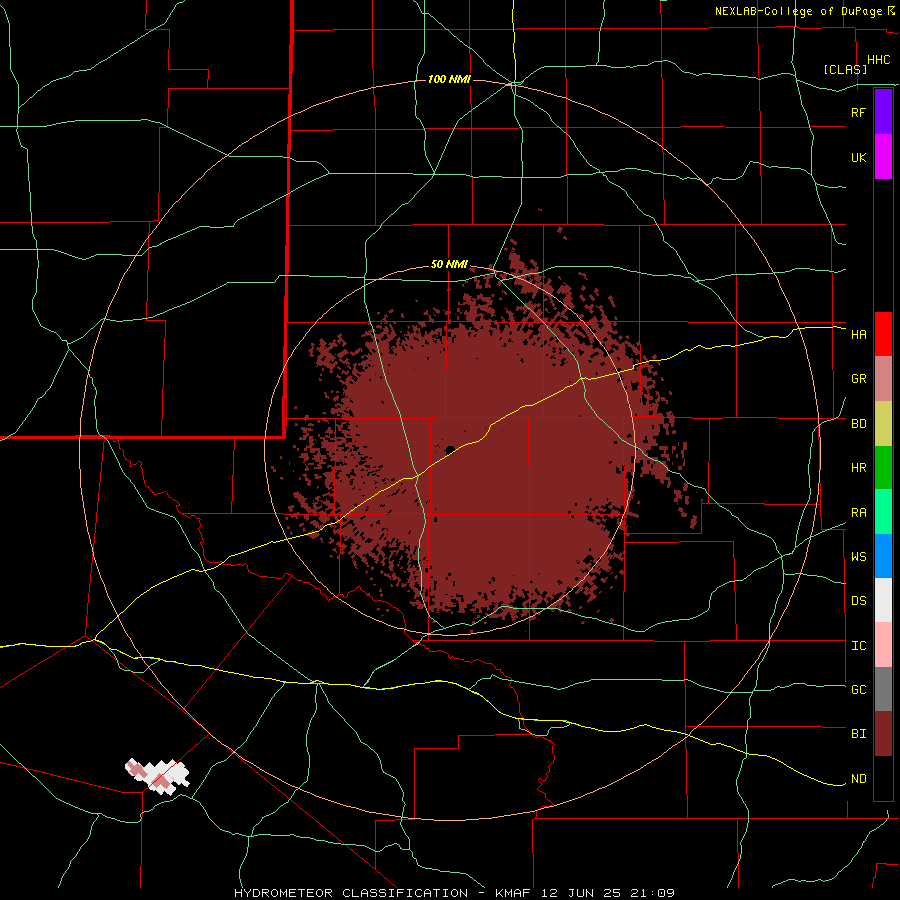Click the BD legend label
The image size is (900, 900).
point(858,424)
